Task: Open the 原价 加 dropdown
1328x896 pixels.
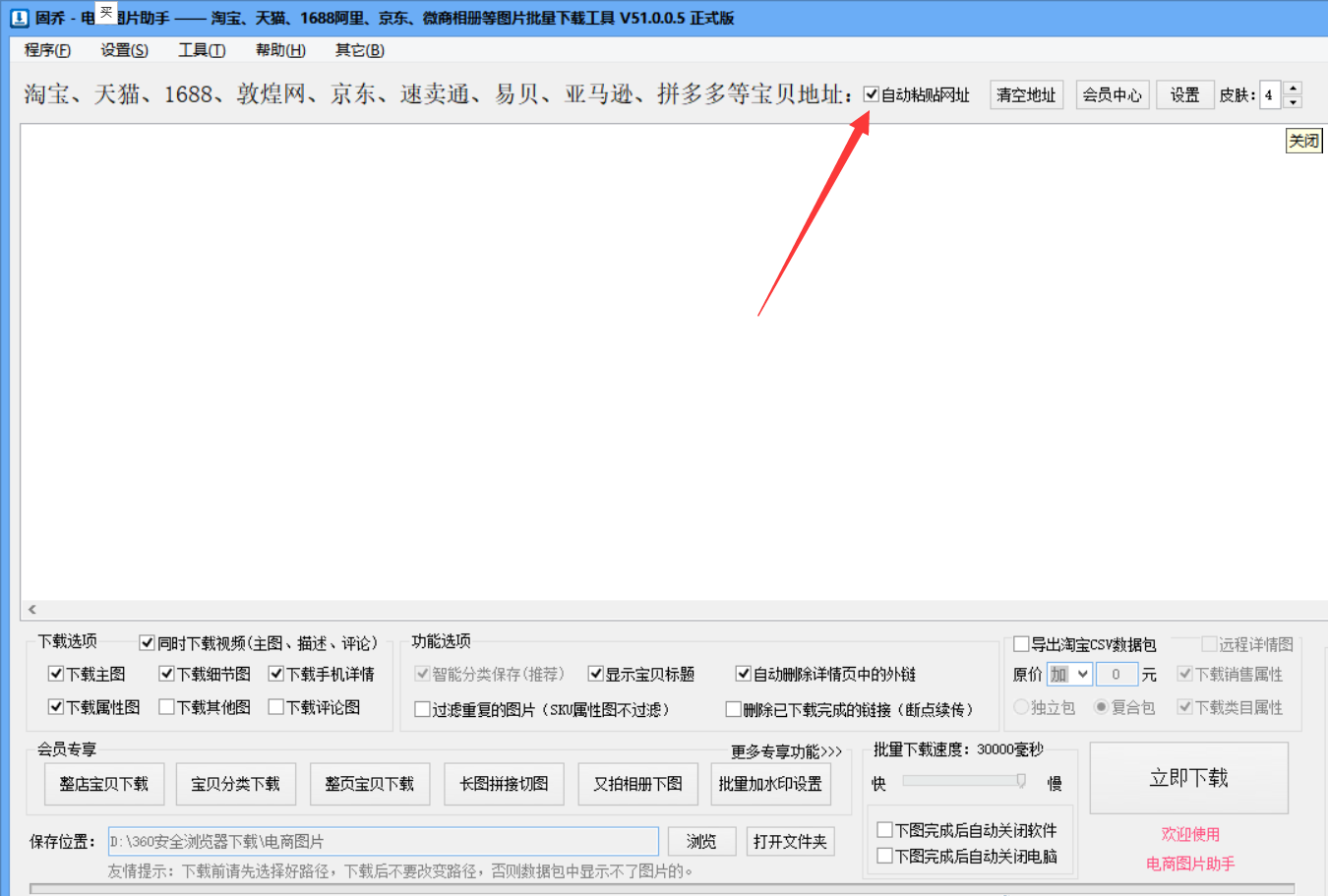Action: 1068,674
